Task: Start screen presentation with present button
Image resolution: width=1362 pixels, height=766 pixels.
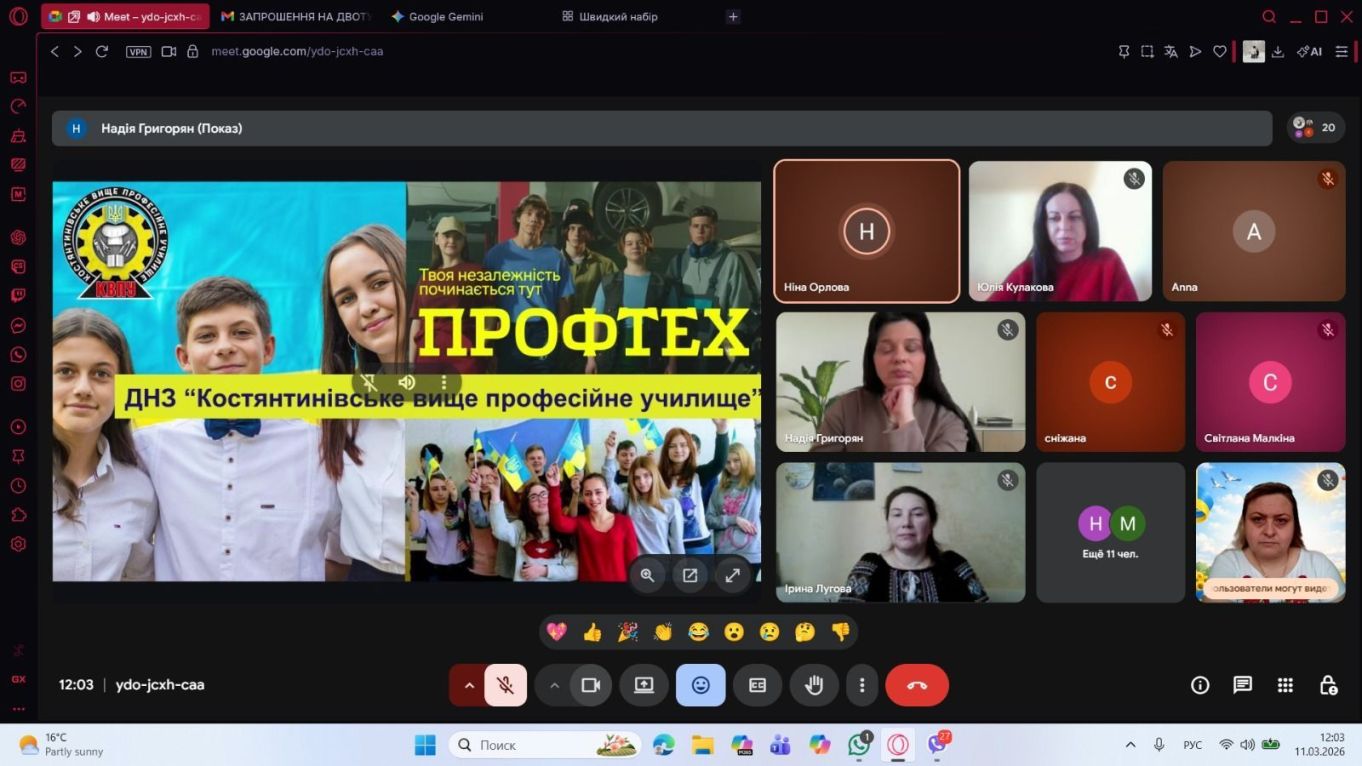Action: (x=644, y=685)
